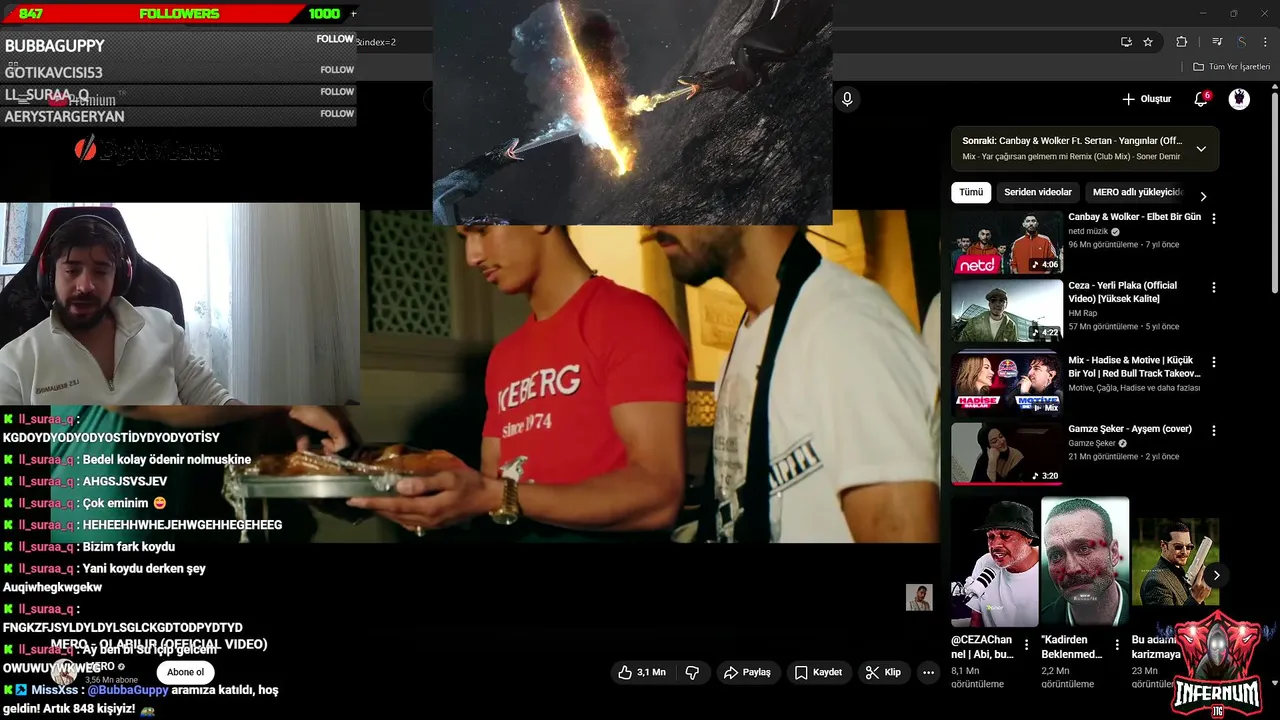Select the Seriden videolar filter chip

pyautogui.click(x=1038, y=192)
